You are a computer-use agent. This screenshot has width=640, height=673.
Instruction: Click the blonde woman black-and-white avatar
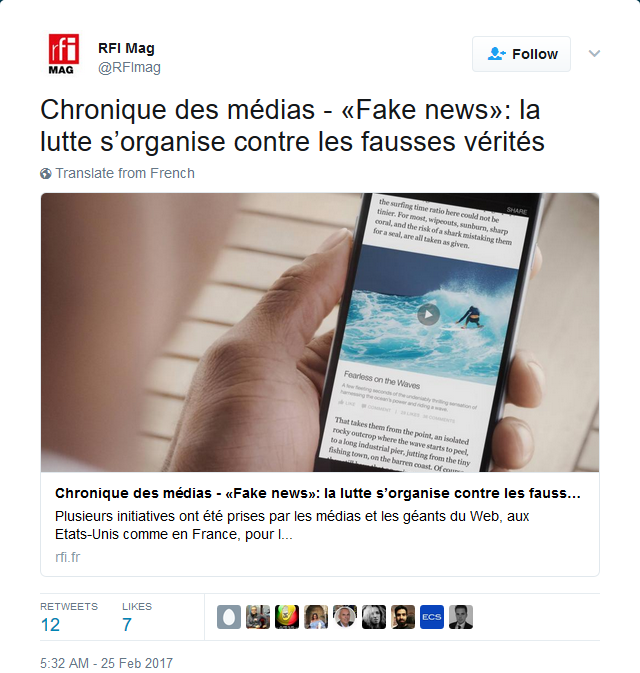point(374,617)
